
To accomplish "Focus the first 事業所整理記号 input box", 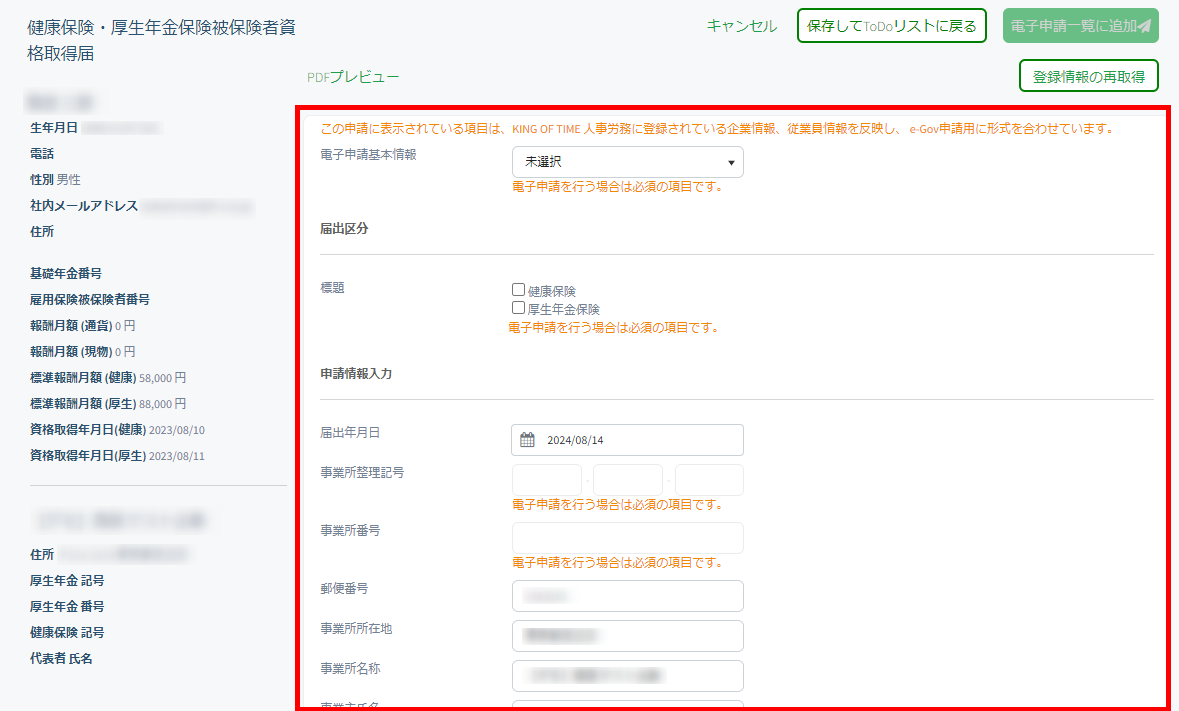I will point(546,480).
